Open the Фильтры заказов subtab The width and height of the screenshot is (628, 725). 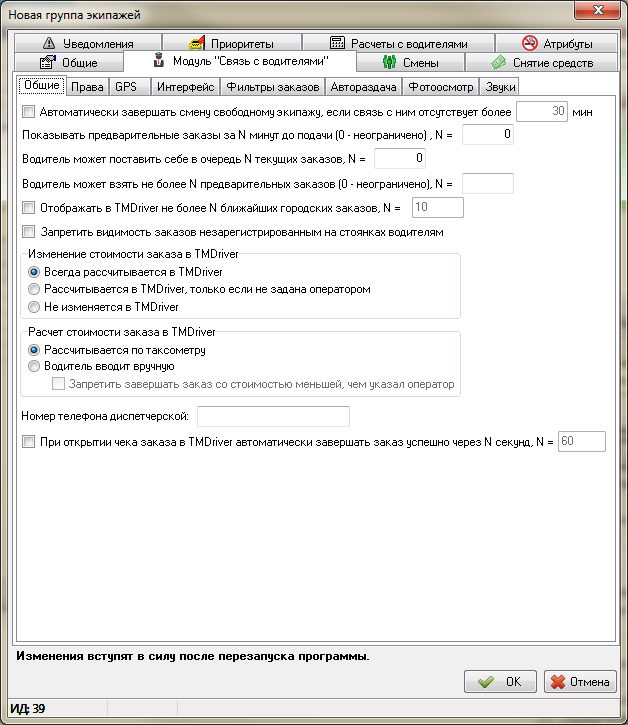point(271,87)
